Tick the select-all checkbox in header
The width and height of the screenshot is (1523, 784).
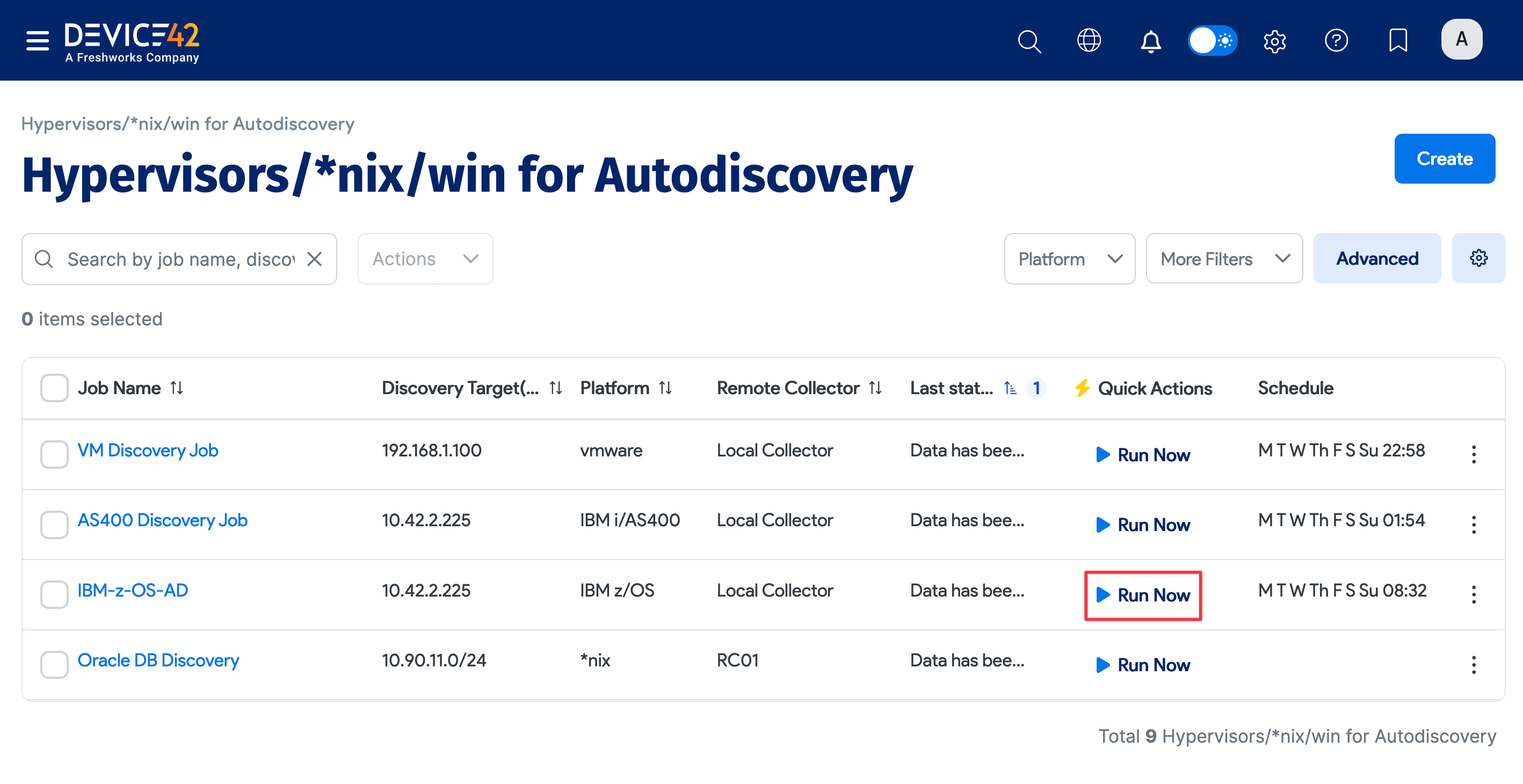(x=54, y=388)
